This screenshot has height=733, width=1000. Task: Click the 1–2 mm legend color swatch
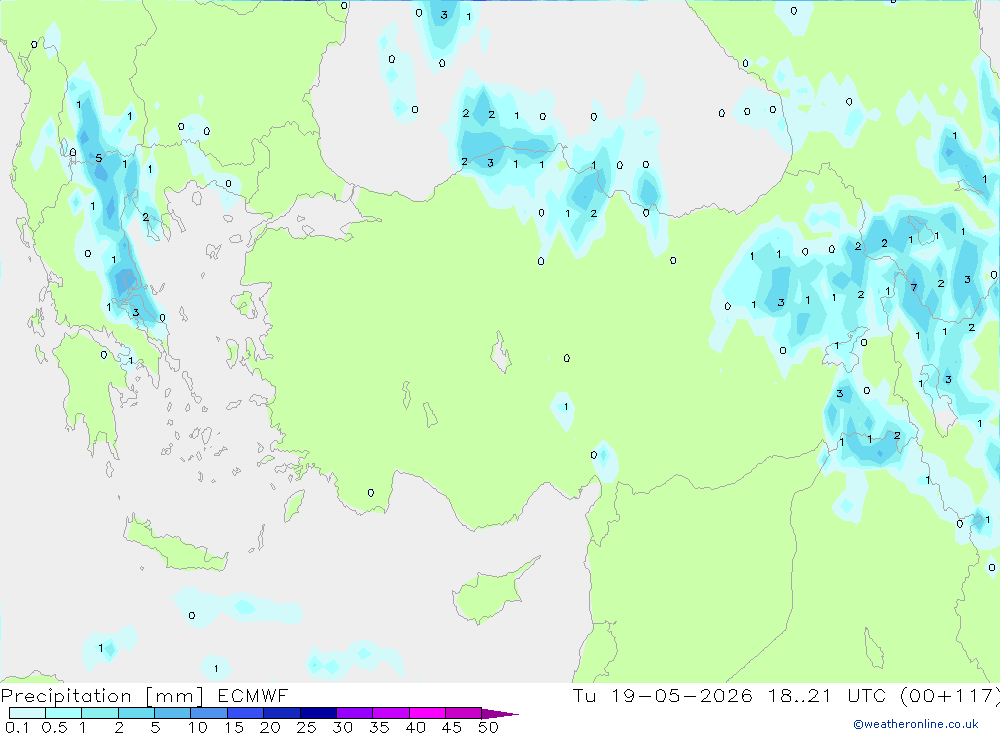pos(99,713)
